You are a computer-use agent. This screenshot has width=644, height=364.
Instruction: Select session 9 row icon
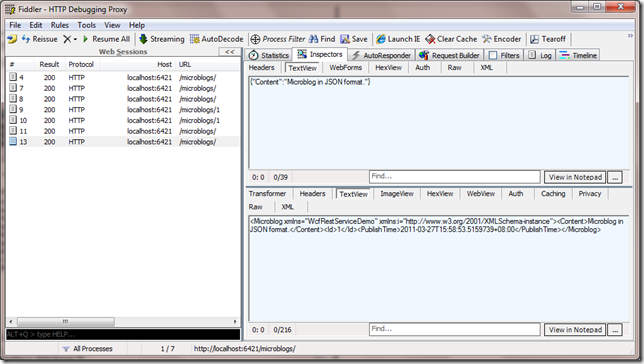13,109
